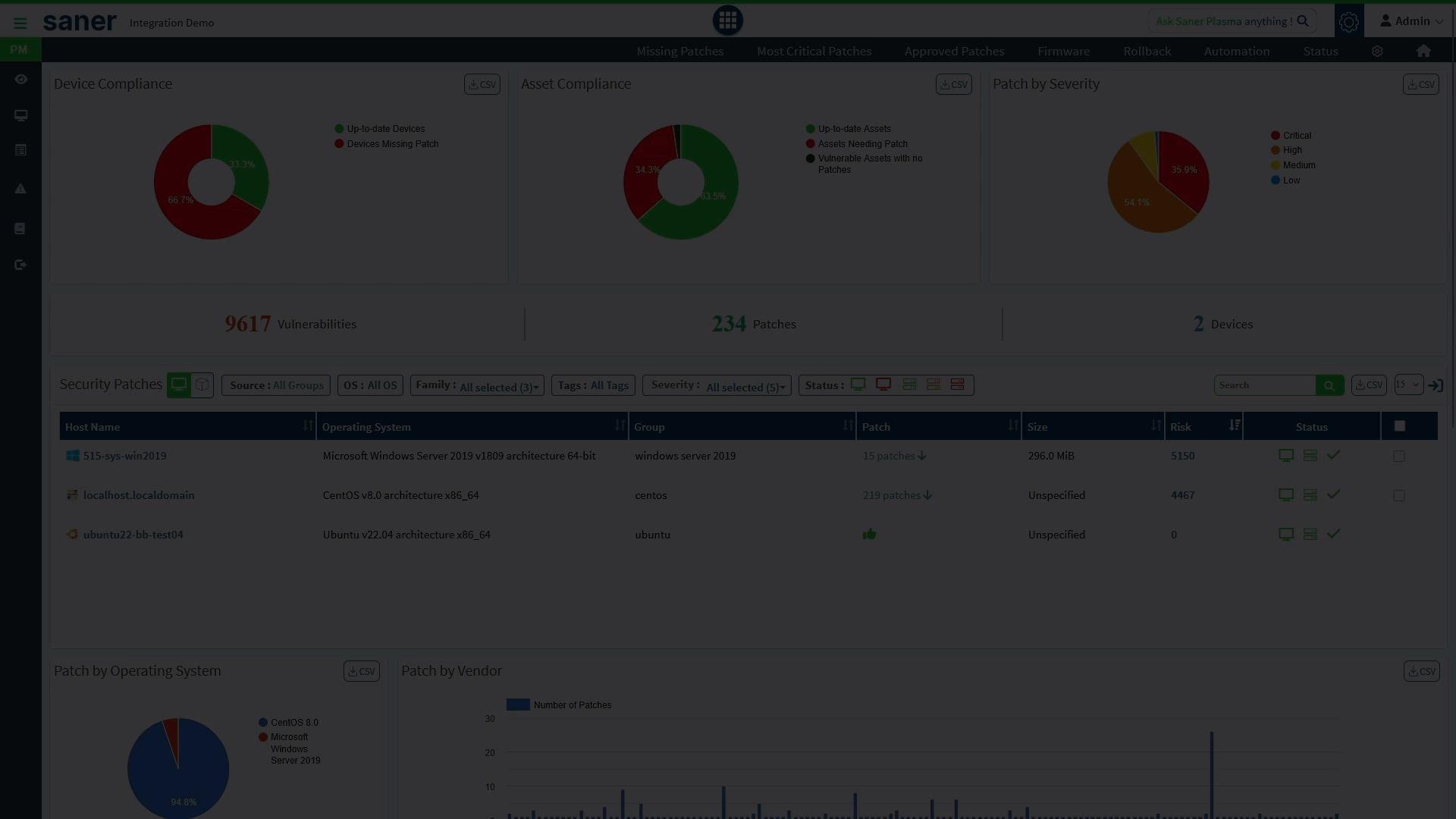The image size is (1456, 819).
Task: Click the green search button in Security Patches
Action: (x=1329, y=385)
